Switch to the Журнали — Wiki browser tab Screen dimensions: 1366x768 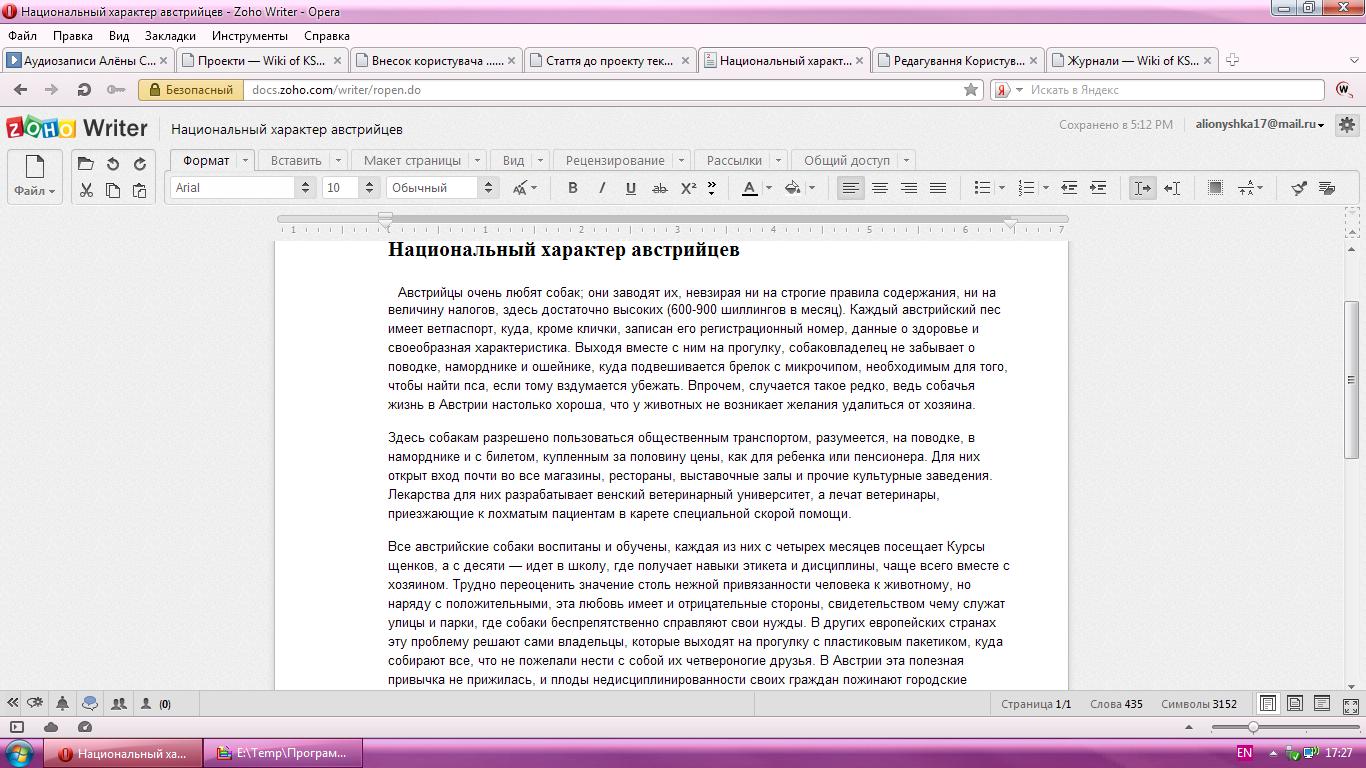(x=1132, y=60)
